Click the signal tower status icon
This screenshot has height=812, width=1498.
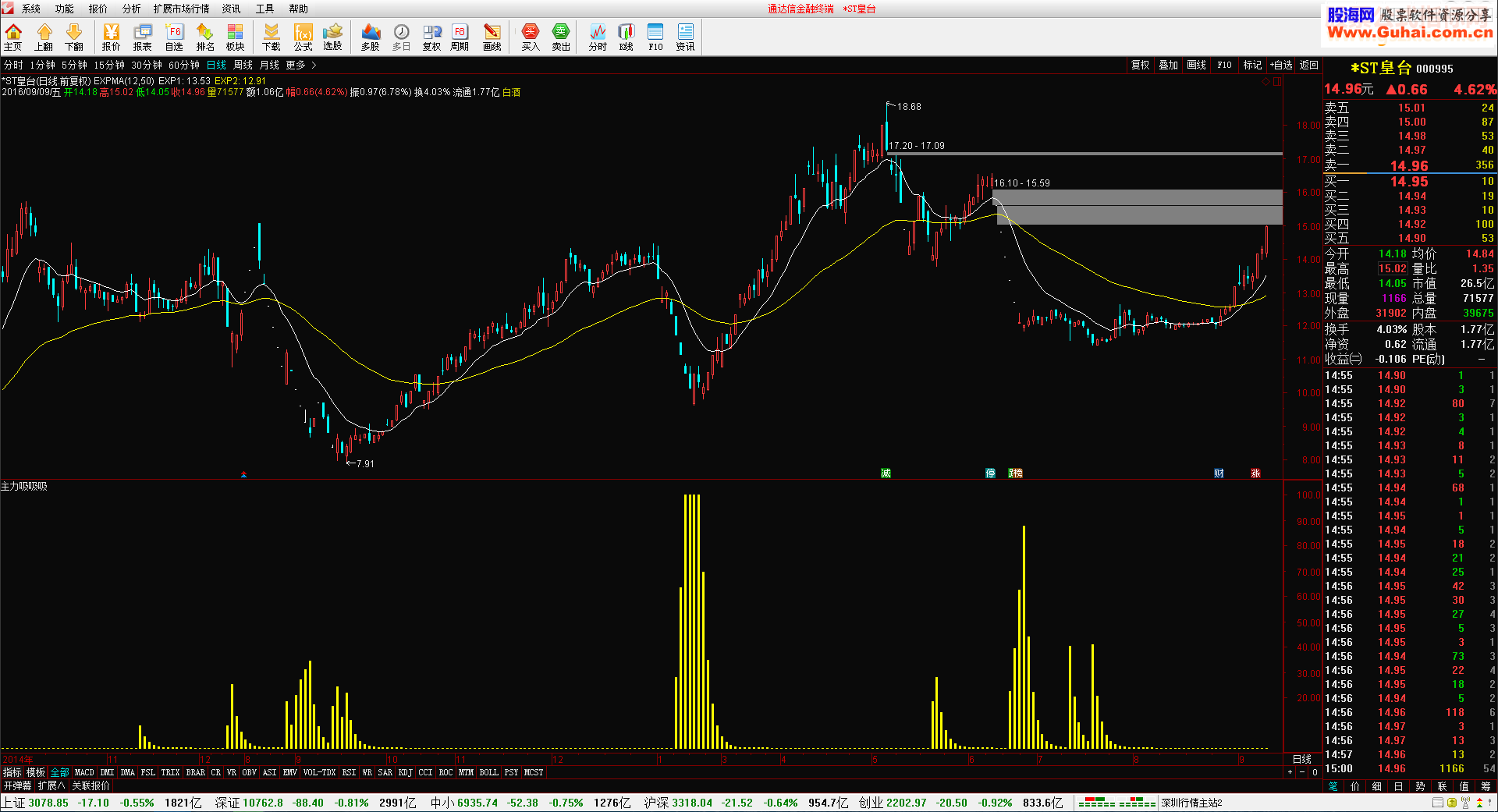point(1465,803)
